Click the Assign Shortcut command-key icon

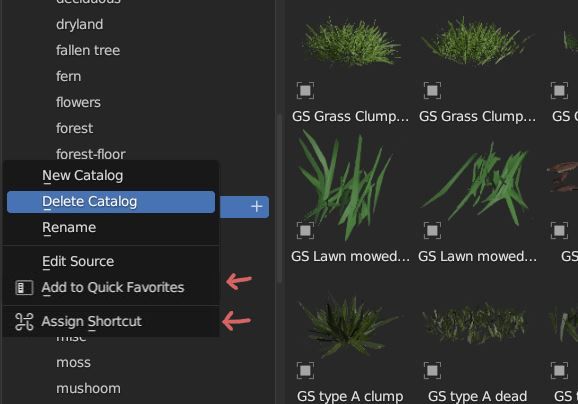[24, 321]
